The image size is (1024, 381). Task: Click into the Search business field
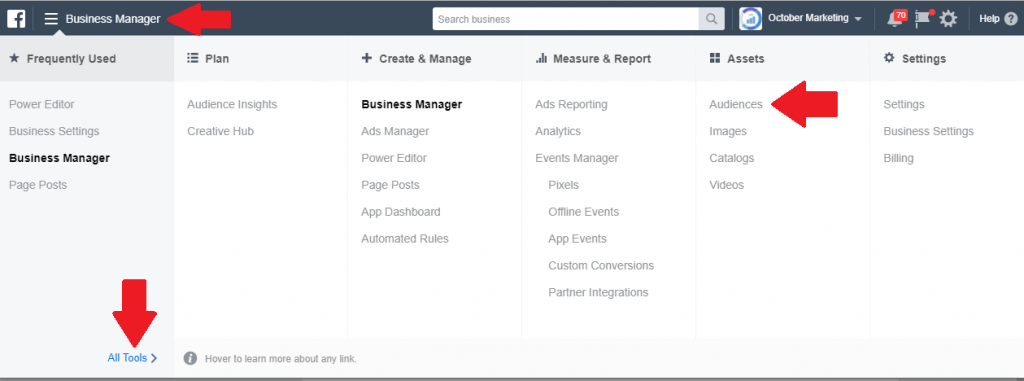[566, 19]
